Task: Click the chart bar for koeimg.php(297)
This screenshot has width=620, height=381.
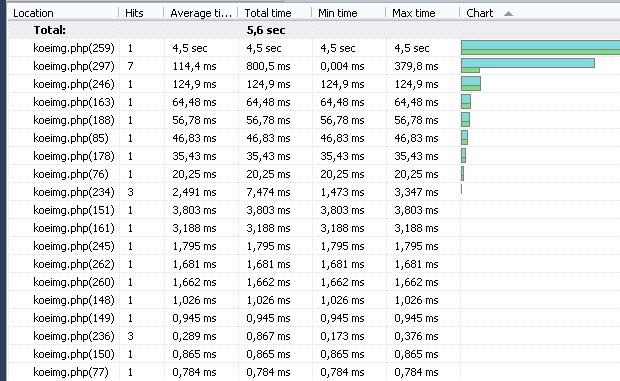Action: (x=528, y=65)
